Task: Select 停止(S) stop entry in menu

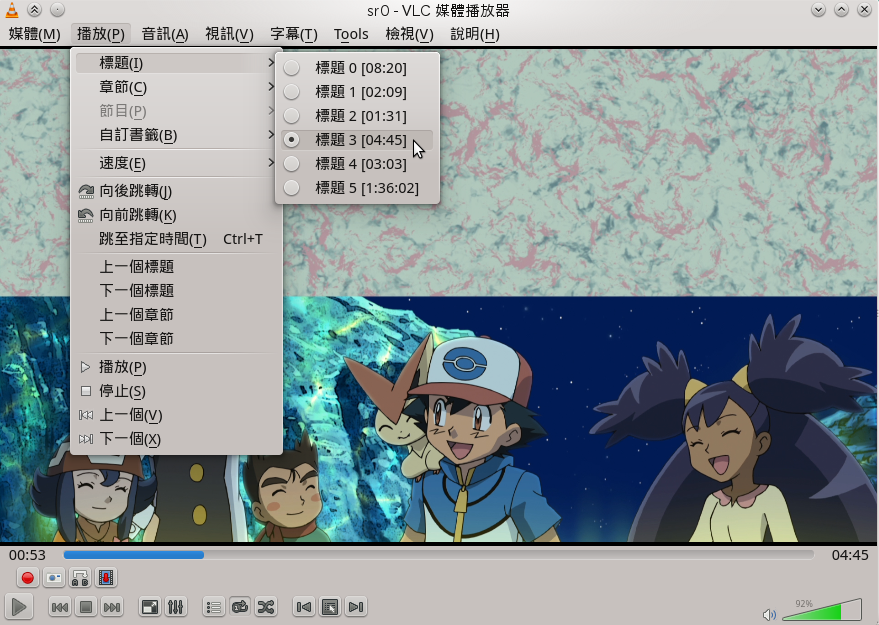Action: coord(177,391)
